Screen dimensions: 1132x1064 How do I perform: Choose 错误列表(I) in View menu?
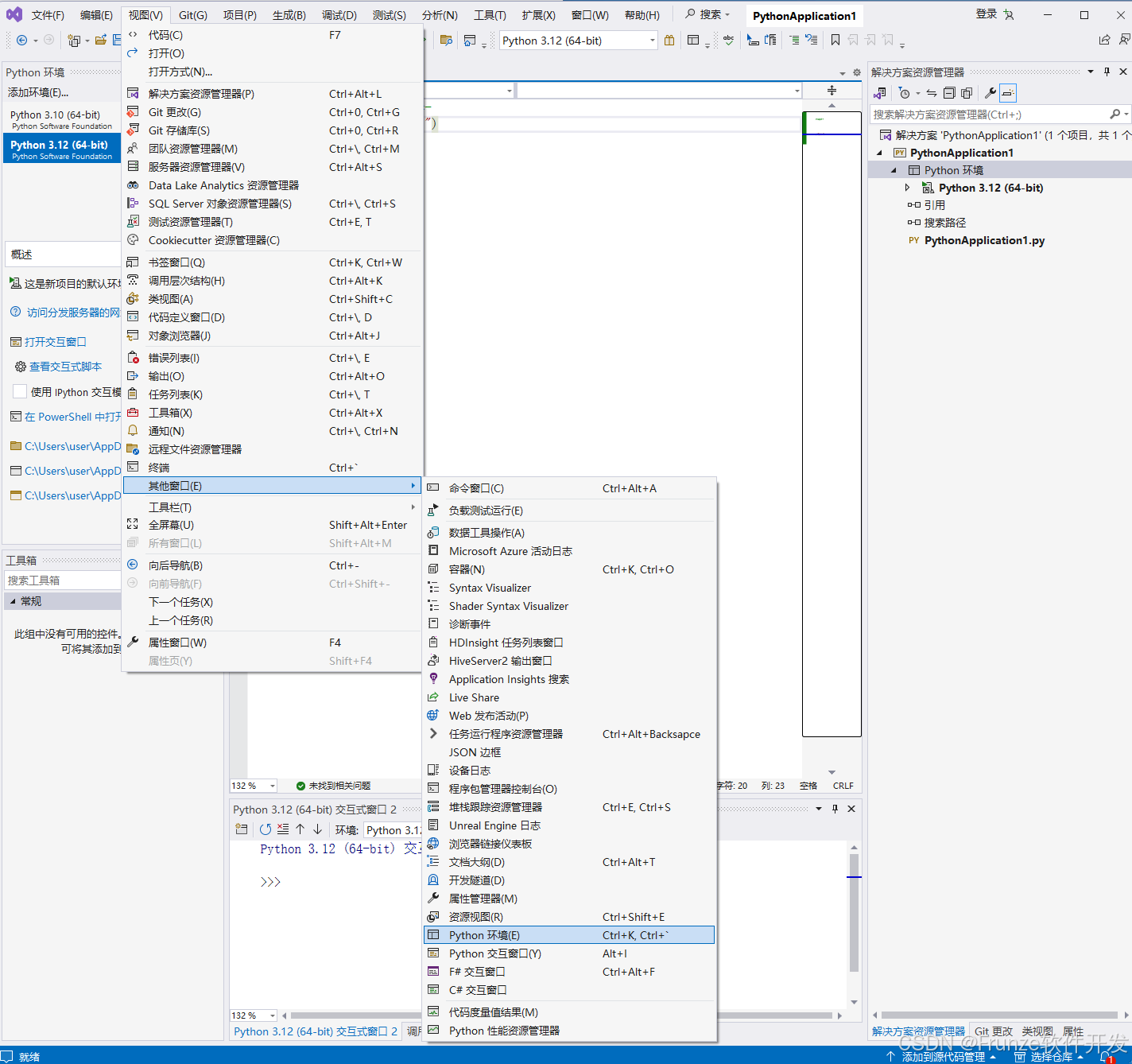click(272, 358)
